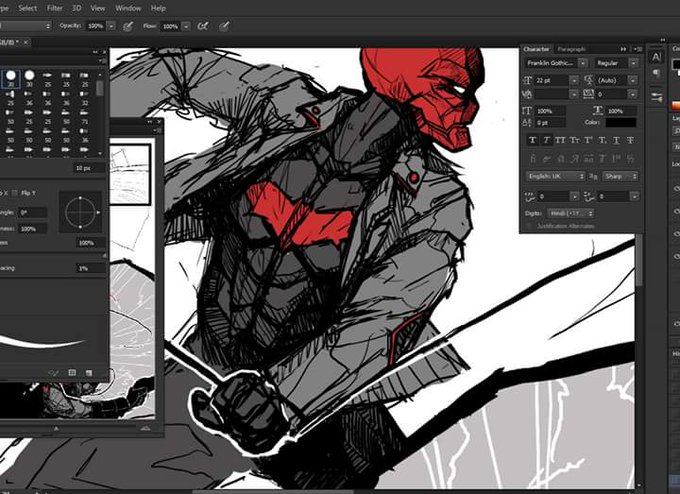680x494 pixels.
Task: Toggle the Flip Y checkbox
Action: pos(14,193)
